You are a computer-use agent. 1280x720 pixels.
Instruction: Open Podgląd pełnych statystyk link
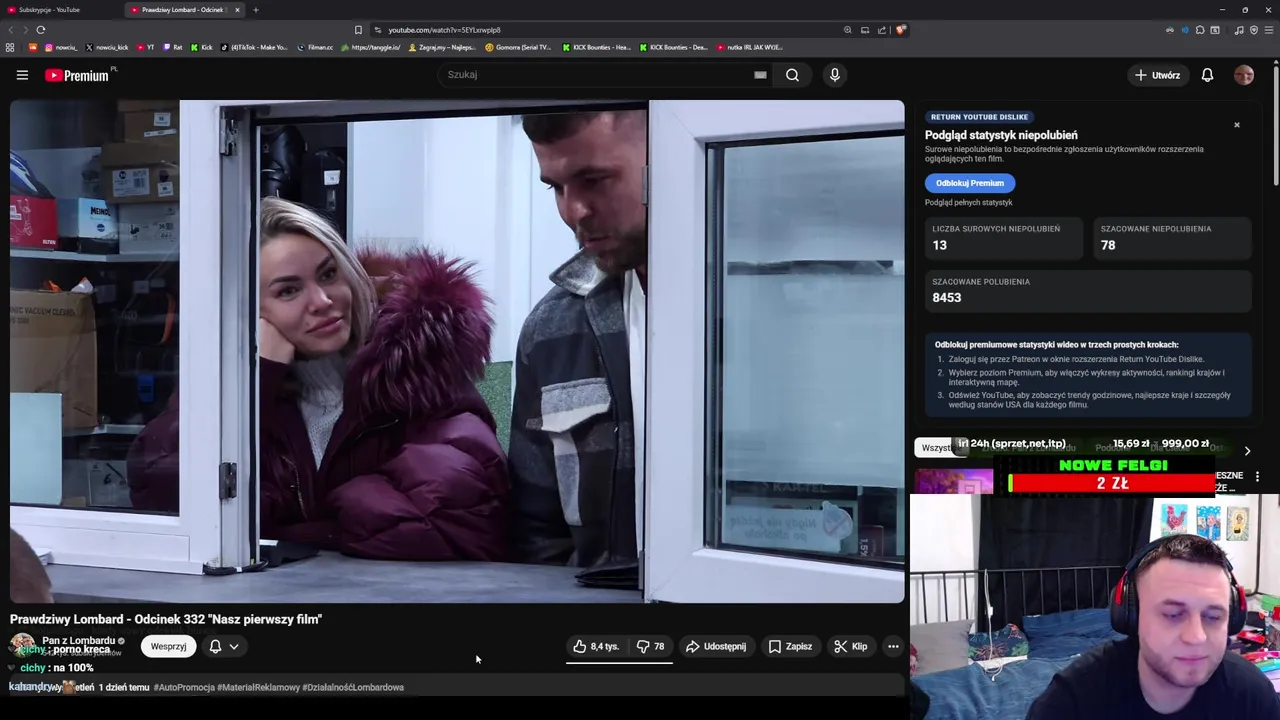click(968, 202)
